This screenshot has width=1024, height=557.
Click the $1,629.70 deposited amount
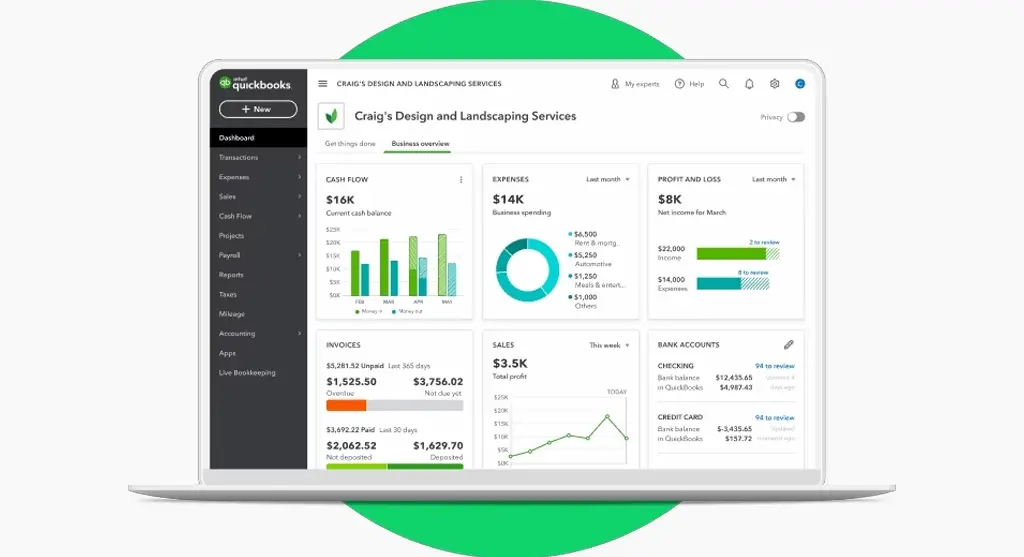[438, 445]
